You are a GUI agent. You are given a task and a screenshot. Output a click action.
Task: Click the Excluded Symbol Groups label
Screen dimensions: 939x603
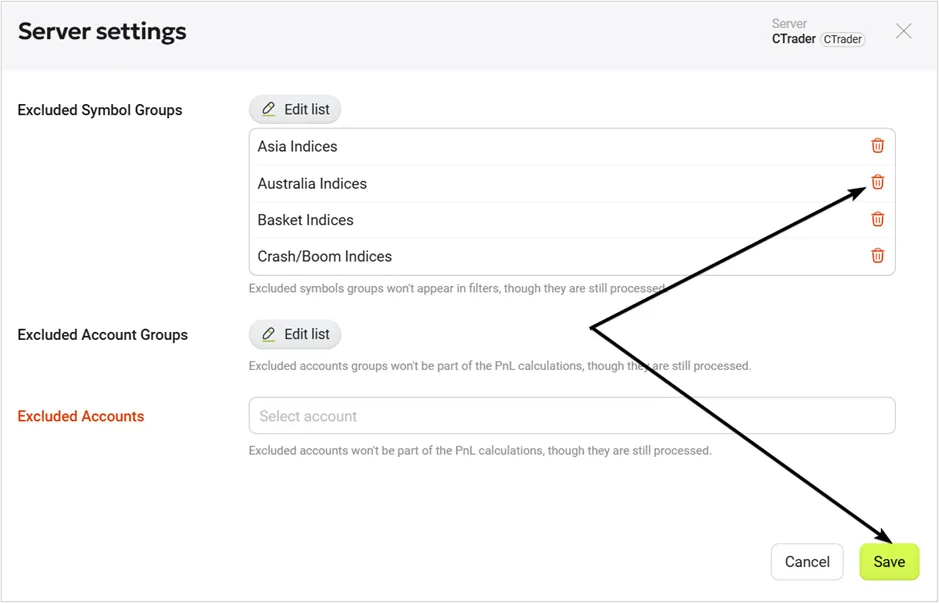(100, 110)
